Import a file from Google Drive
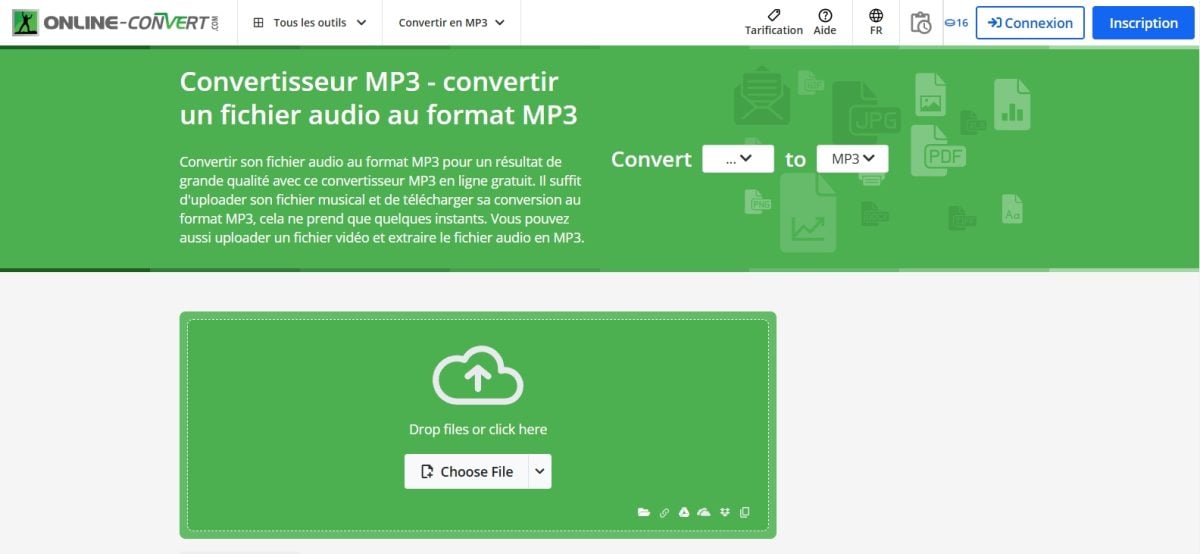This screenshot has height=554, width=1200. [x=684, y=512]
